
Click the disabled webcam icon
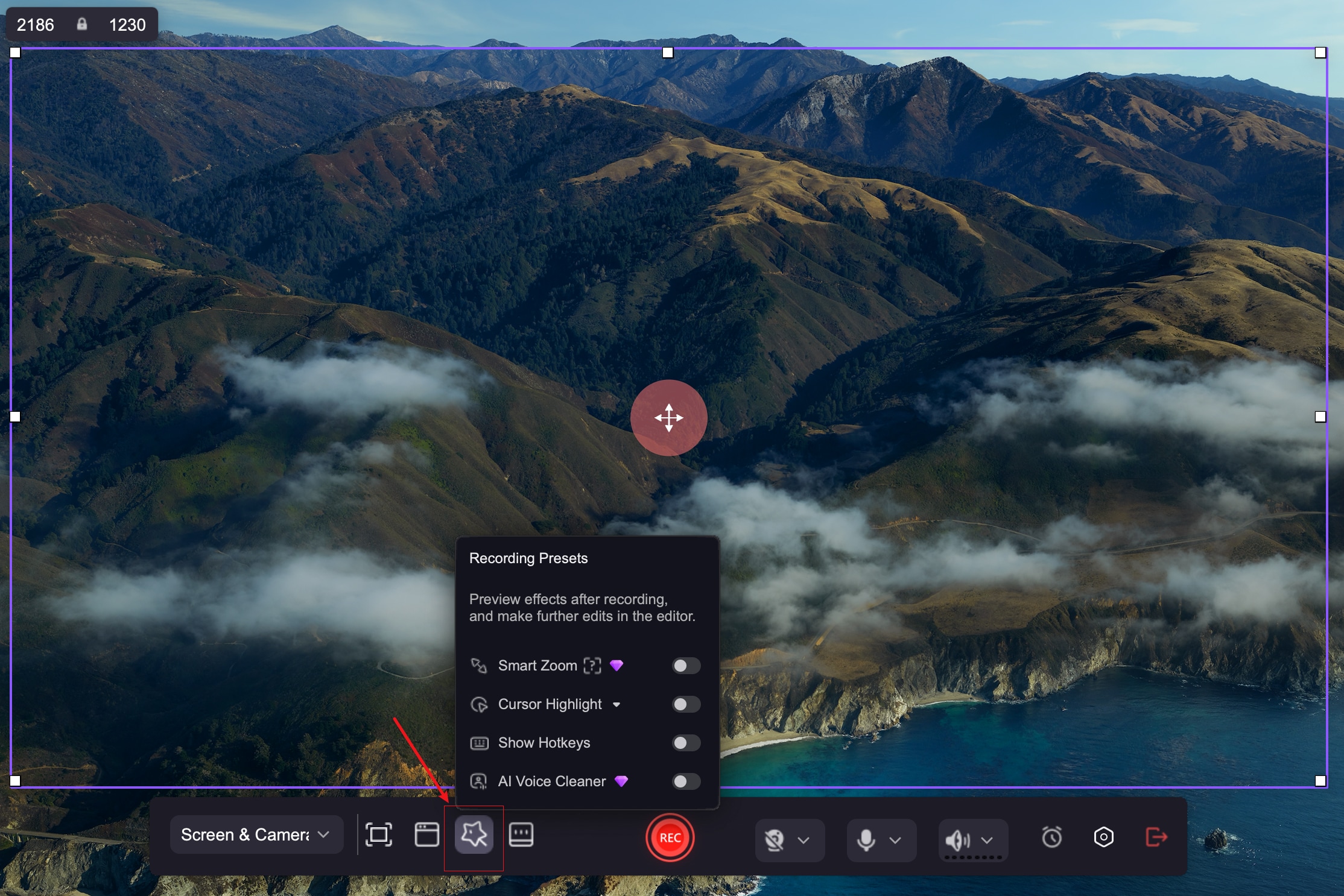(775, 840)
